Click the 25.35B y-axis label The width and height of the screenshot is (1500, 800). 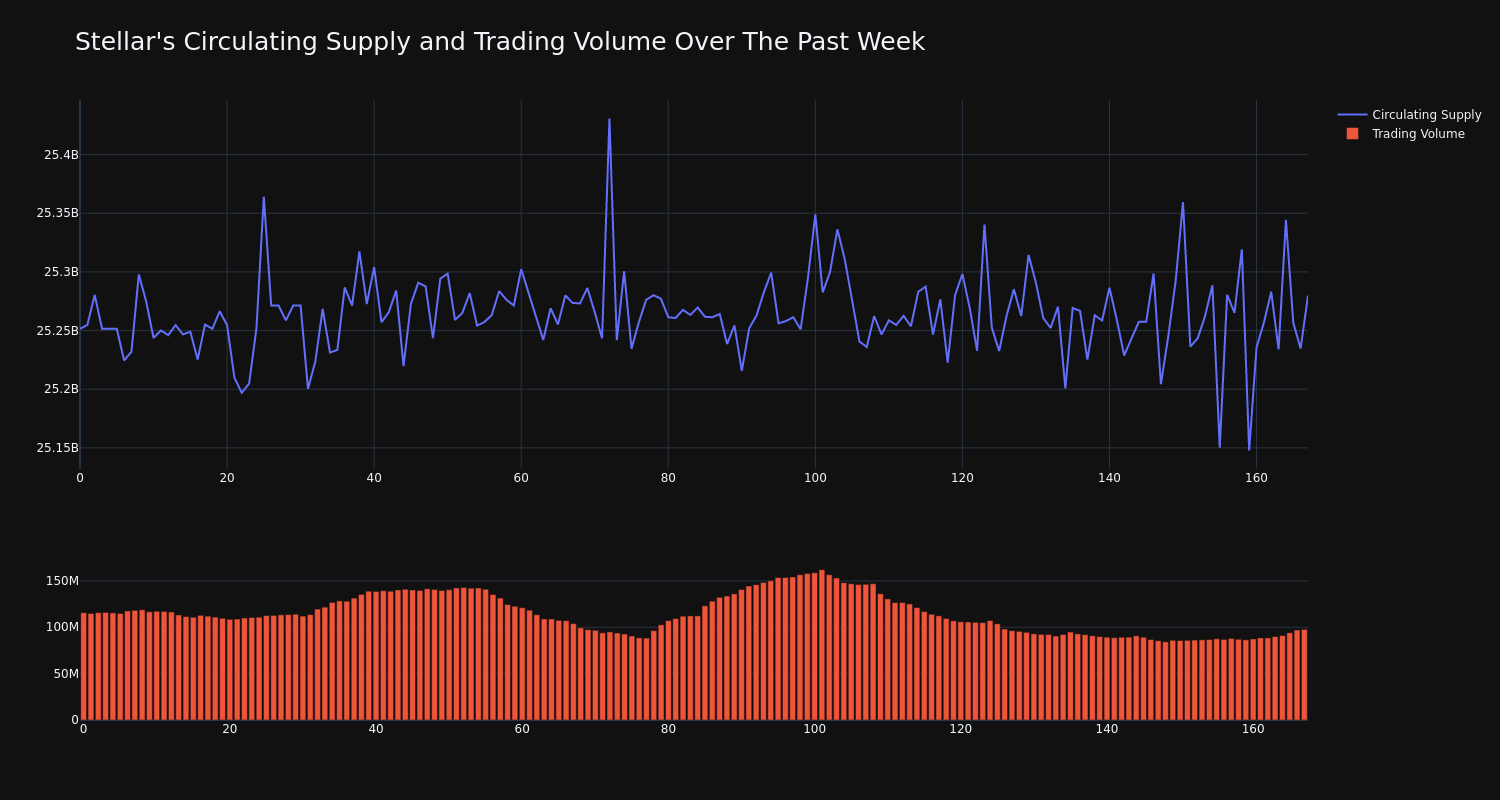coord(57,213)
